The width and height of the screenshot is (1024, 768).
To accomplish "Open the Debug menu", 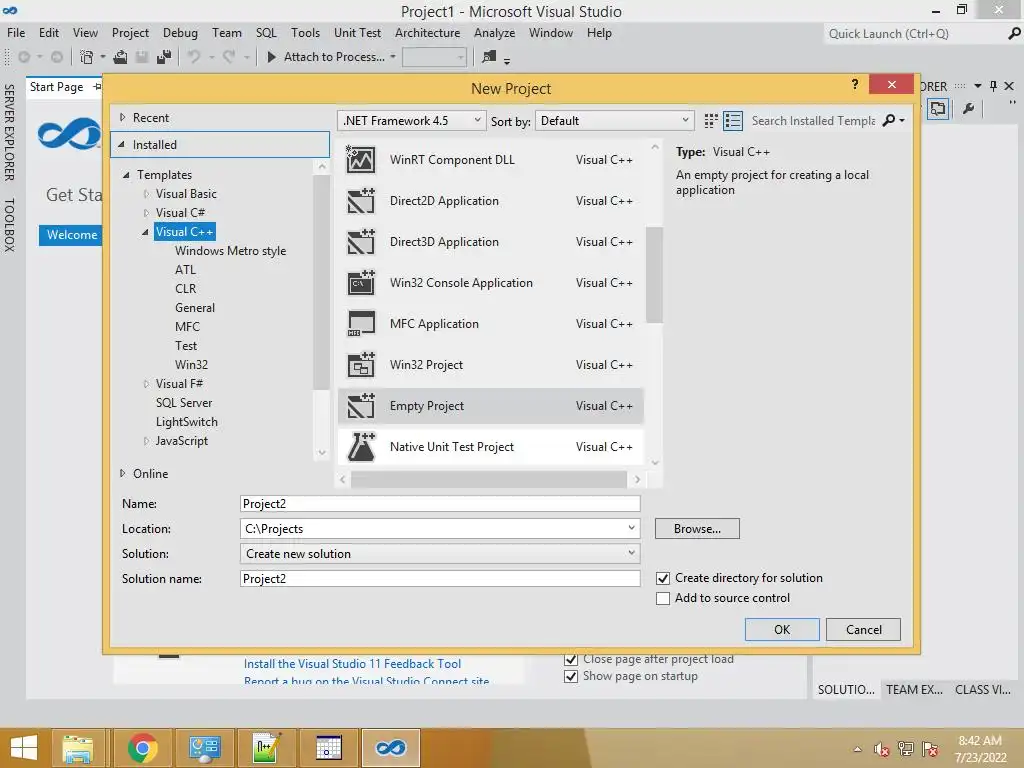I will click(180, 33).
